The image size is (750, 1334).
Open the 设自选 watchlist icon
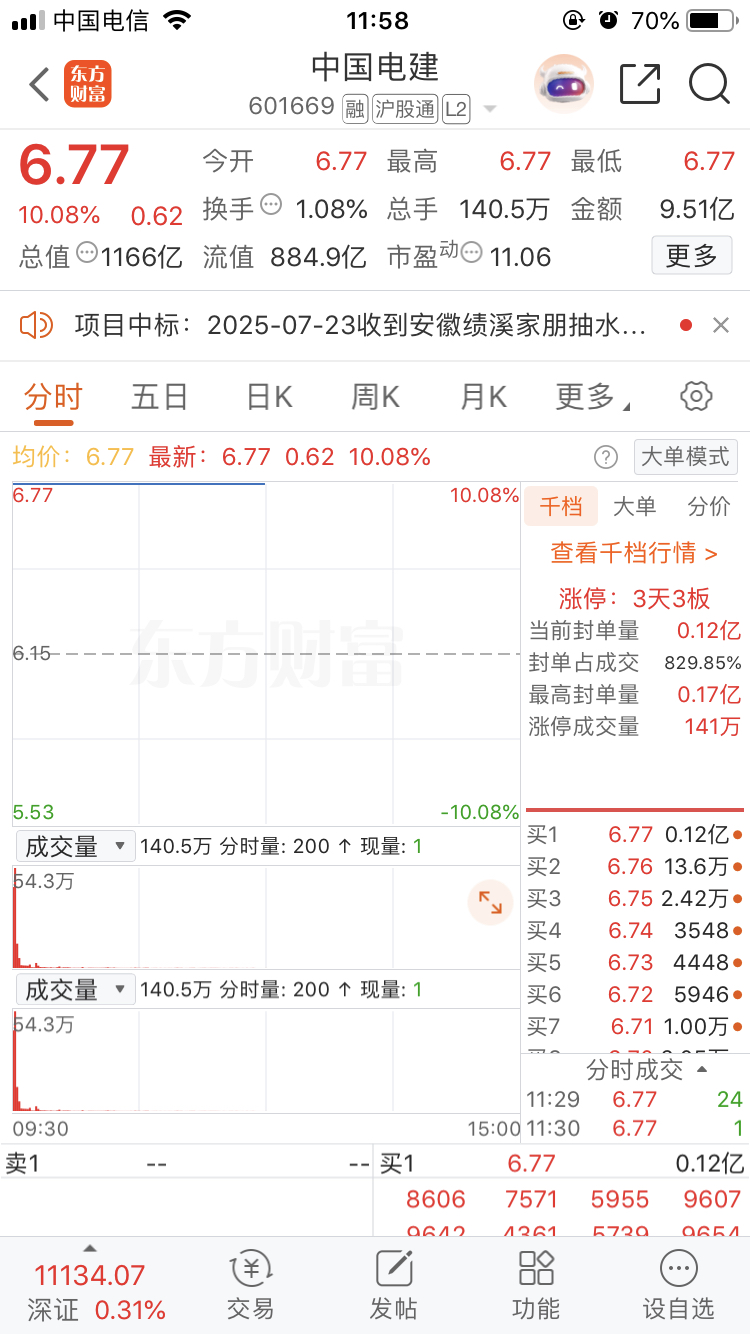click(x=679, y=1285)
